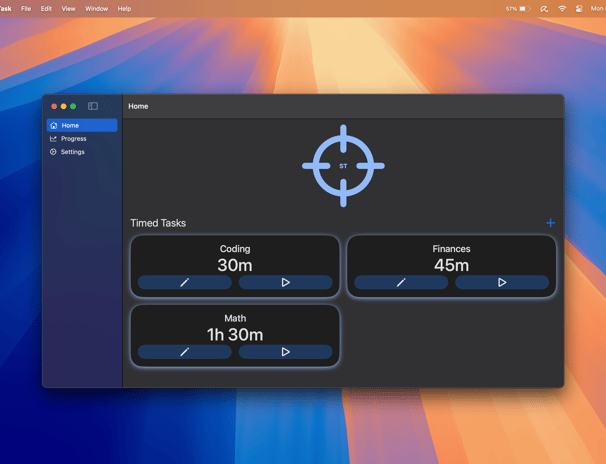
Task: Open the Help menu
Action: pos(124,8)
